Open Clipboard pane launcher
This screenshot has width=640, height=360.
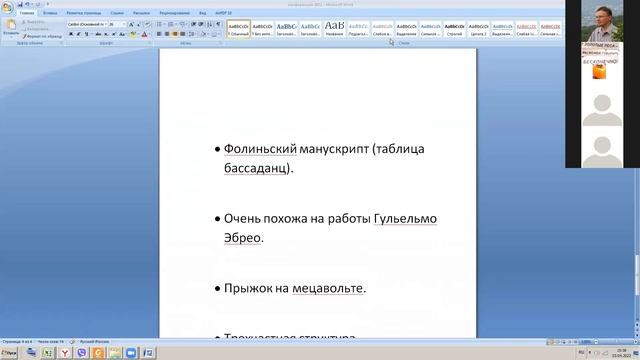pyautogui.click(x=62, y=43)
